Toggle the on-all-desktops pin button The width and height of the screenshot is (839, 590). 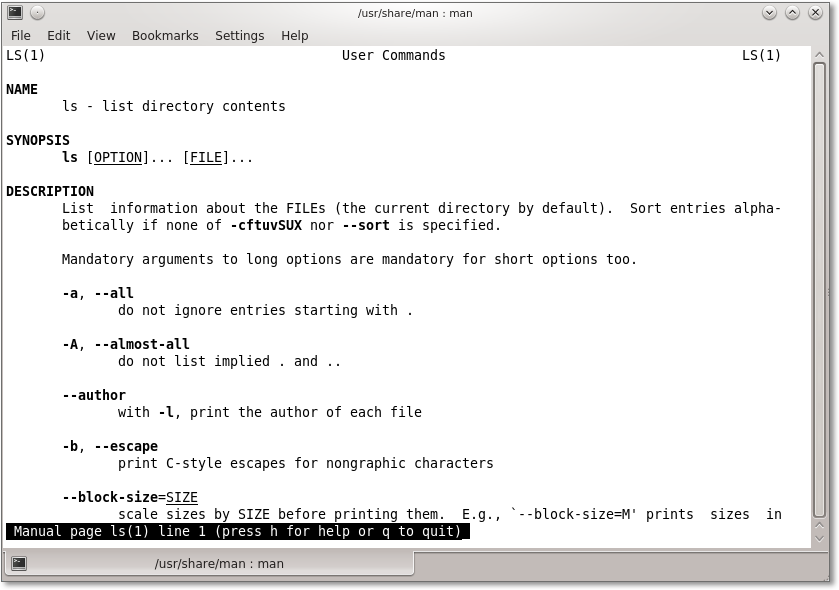point(37,13)
